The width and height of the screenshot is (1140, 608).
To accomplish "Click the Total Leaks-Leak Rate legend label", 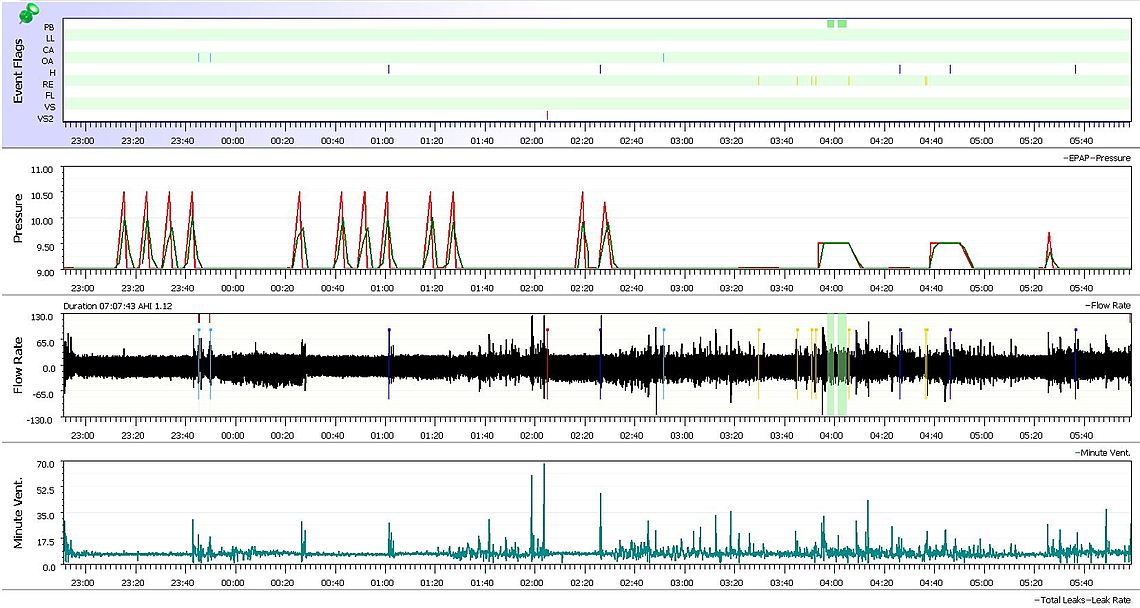I will (1084, 599).
